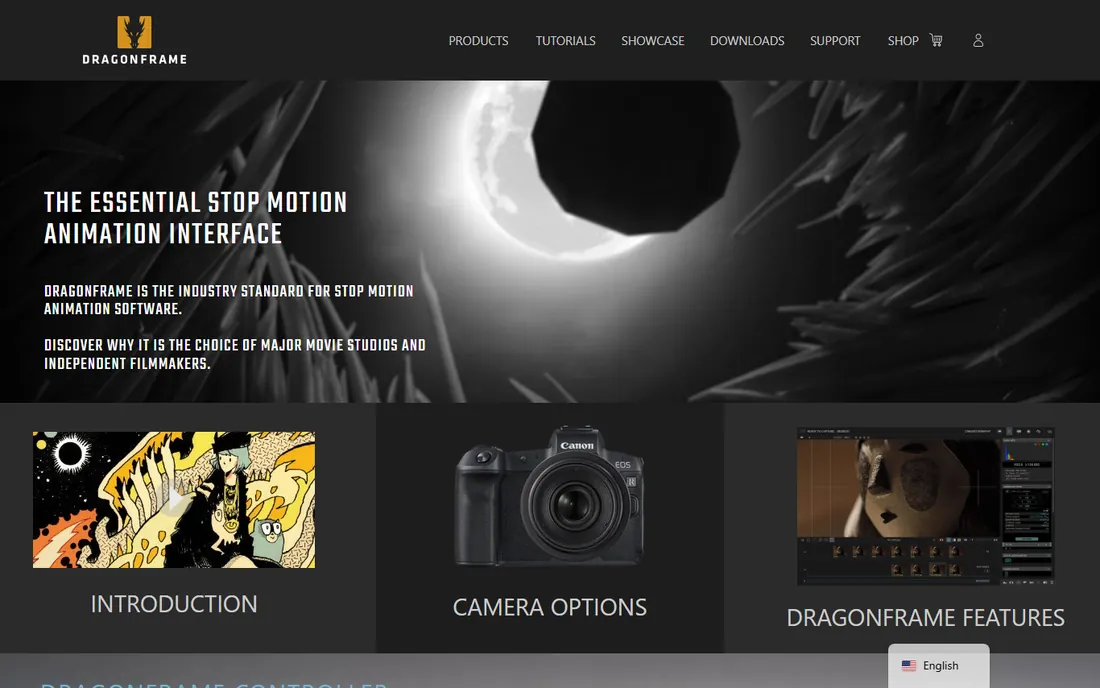Open the Dragonframe Features link
1100x688 pixels.
[925, 618]
